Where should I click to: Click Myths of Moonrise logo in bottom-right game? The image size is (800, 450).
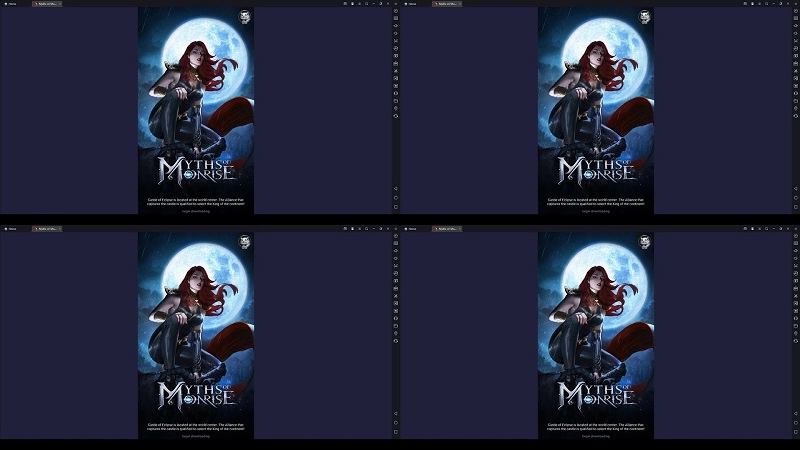click(x=596, y=395)
